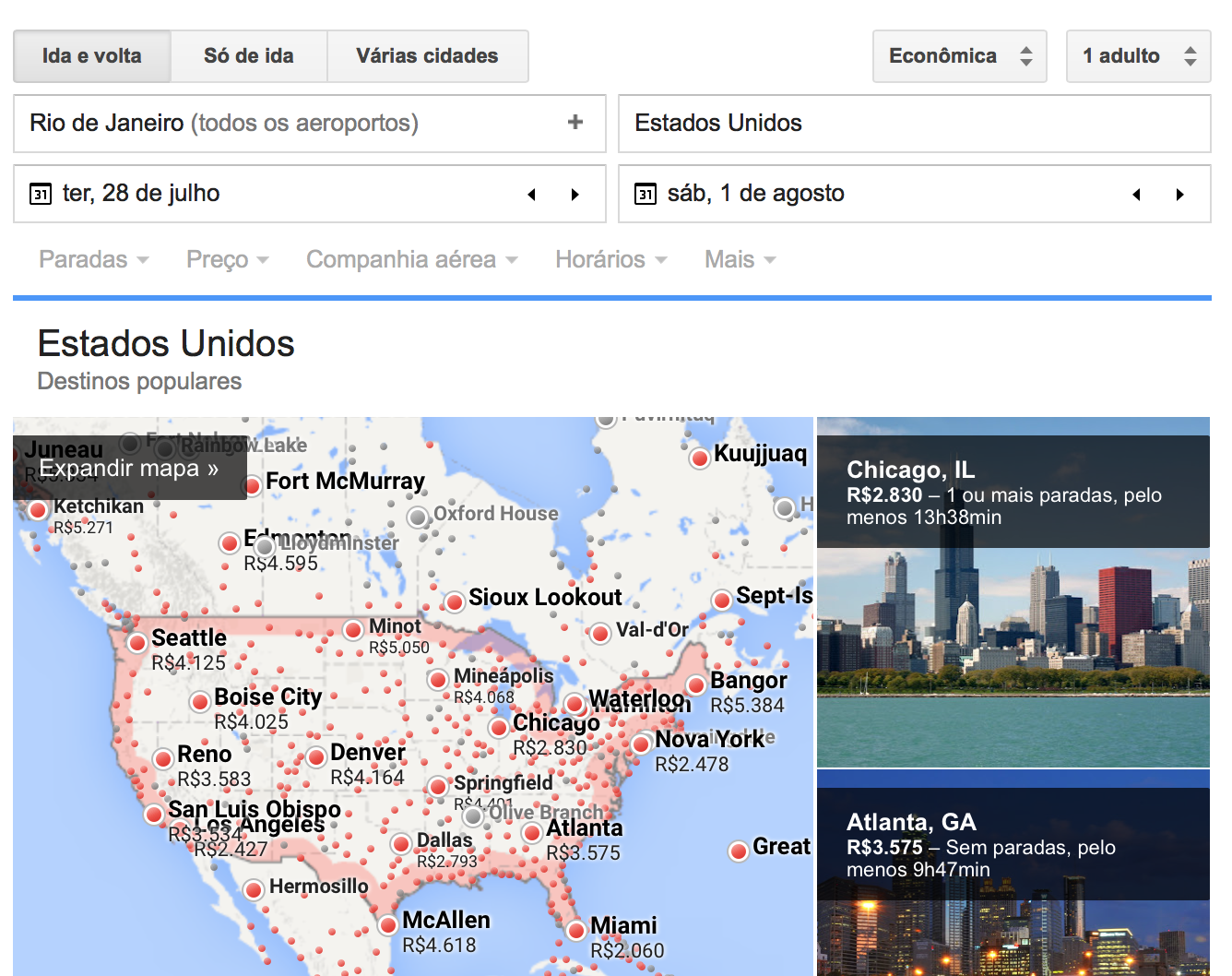Select the San Luis Obispo map marker
Screen dimensions: 1232x976
tap(154, 815)
